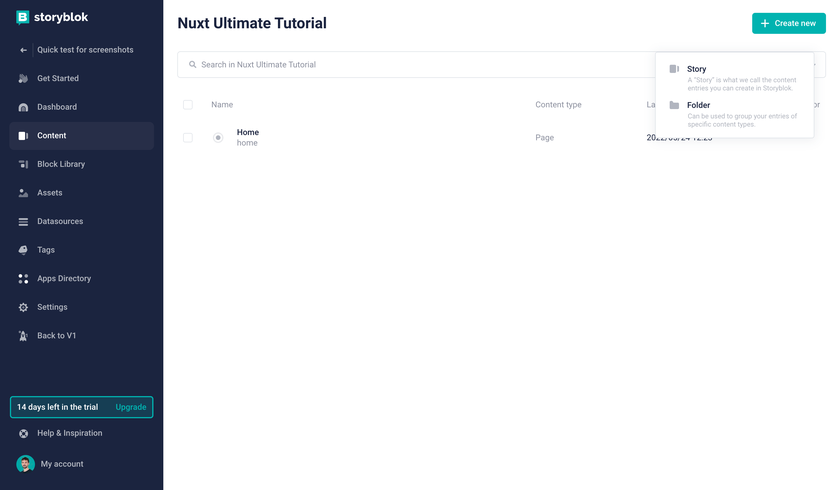
Task: Open Settings from the sidebar
Action: pyautogui.click(x=81, y=307)
